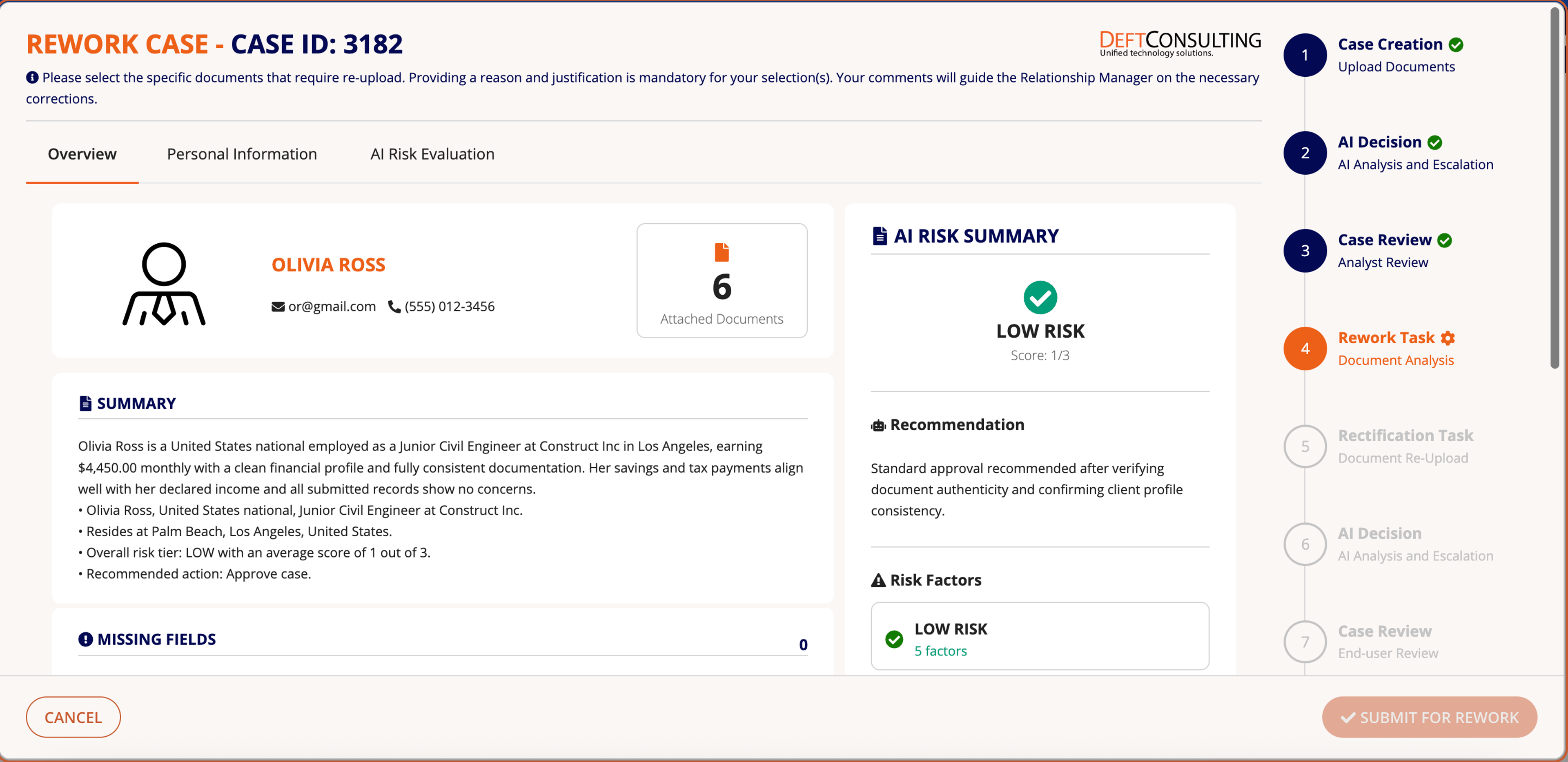Click step 3 circle in the progress tracker
1568x762 pixels.
pos(1305,251)
